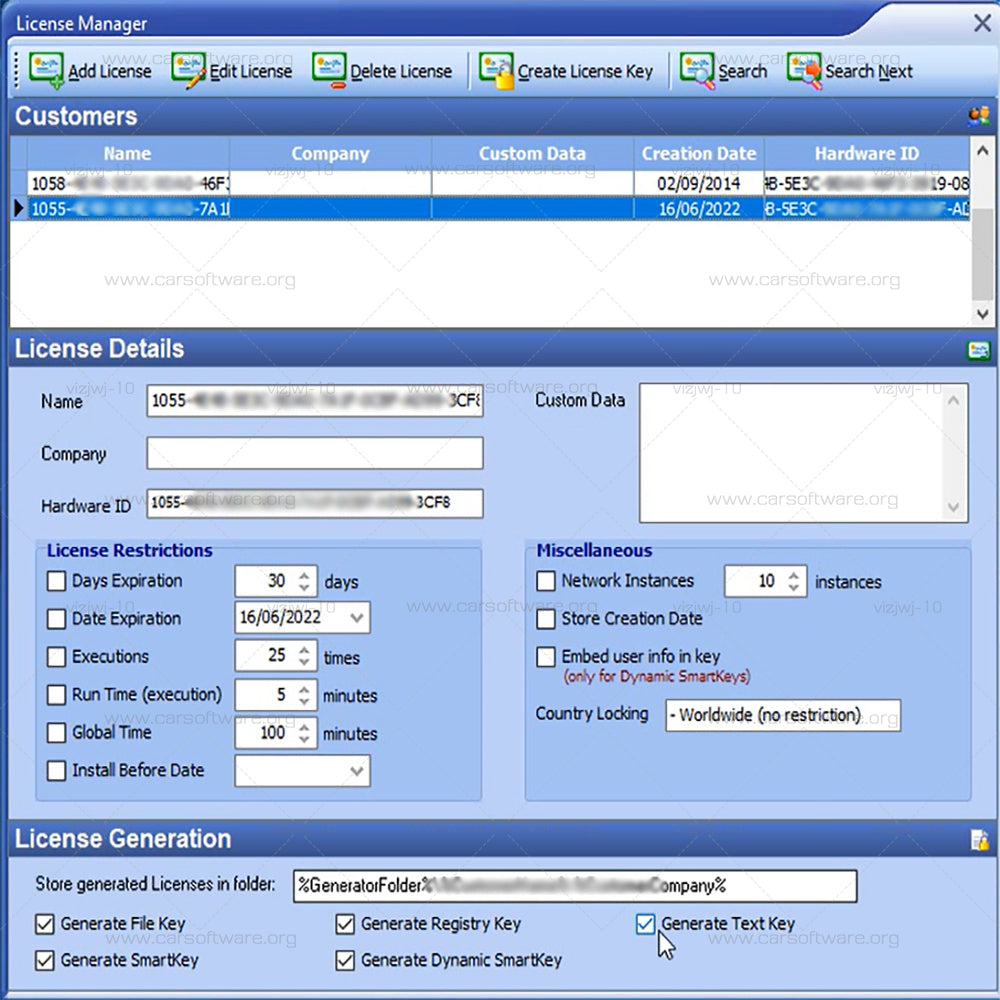1000x1000 pixels.
Task: Click the Hardware ID column header
Action: pyautogui.click(x=867, y=154)
